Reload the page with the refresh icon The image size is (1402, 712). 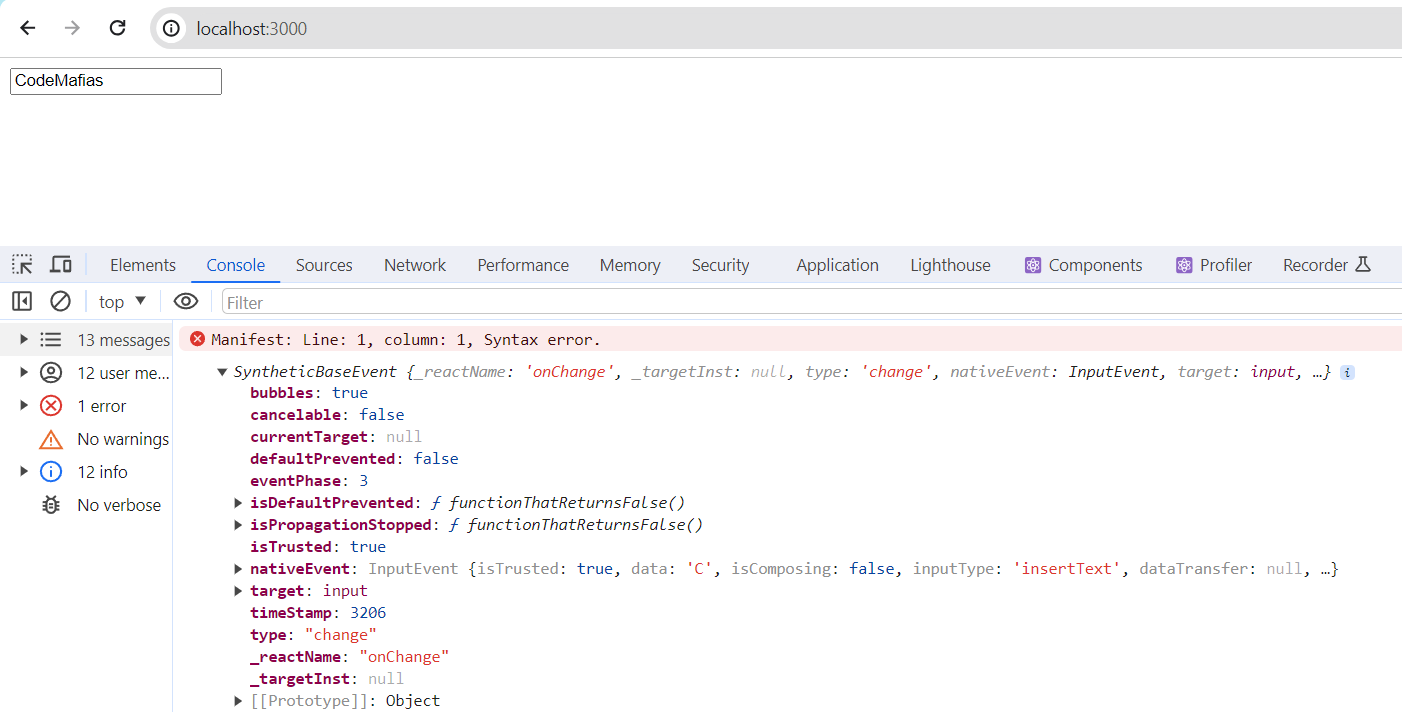coord(117,28)
